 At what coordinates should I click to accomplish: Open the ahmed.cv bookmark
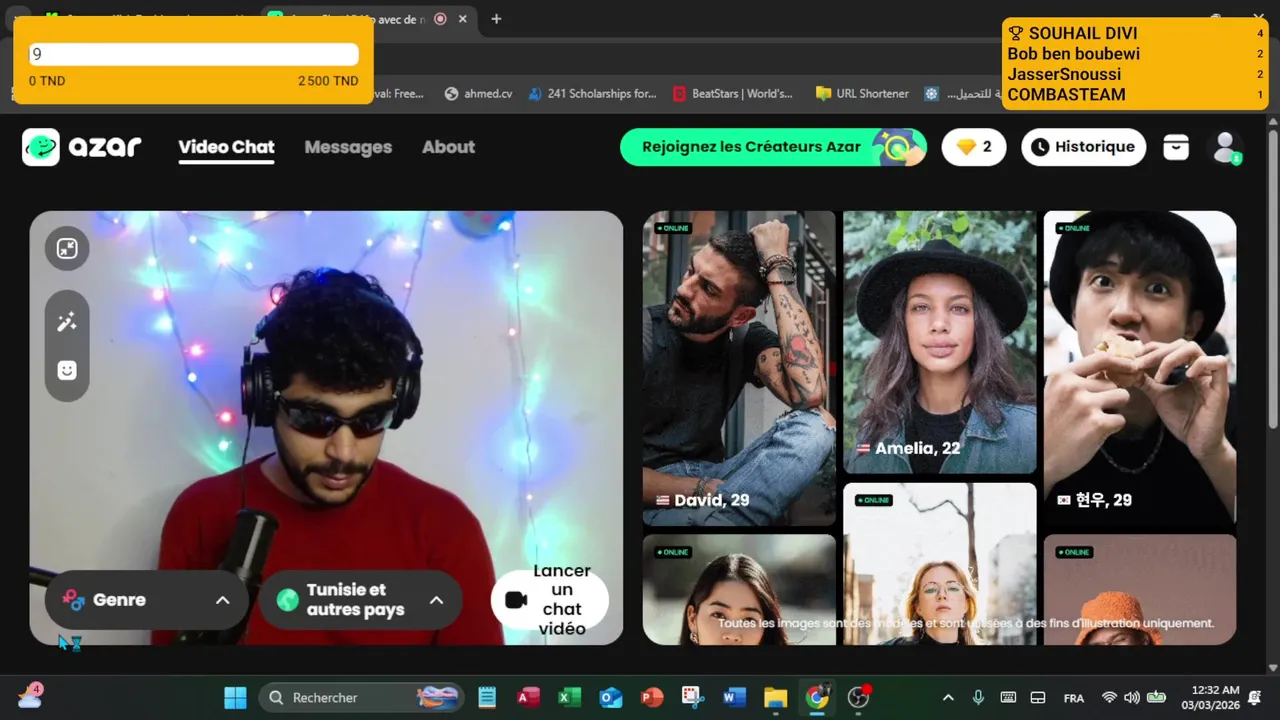pyautogui.click(x=478, y=93)
